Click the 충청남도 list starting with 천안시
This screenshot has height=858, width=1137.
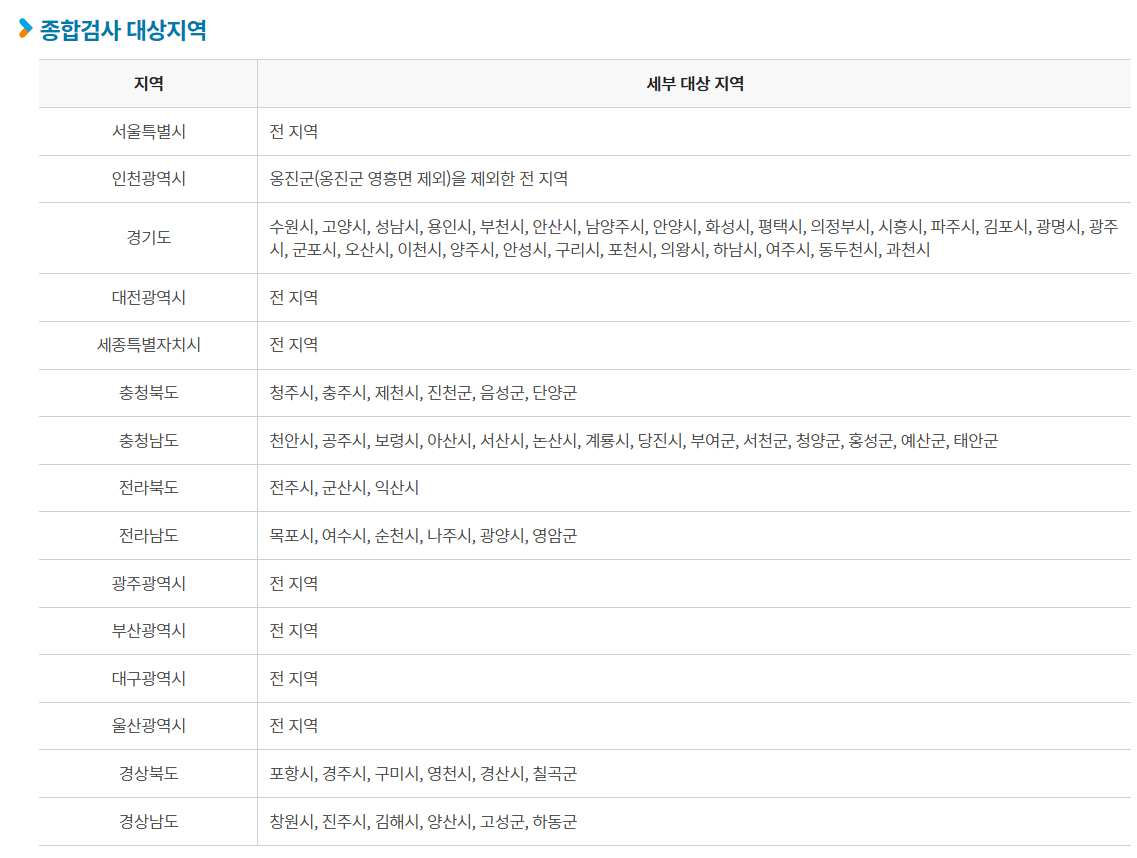pyautogui.click(x=633, y=440)
